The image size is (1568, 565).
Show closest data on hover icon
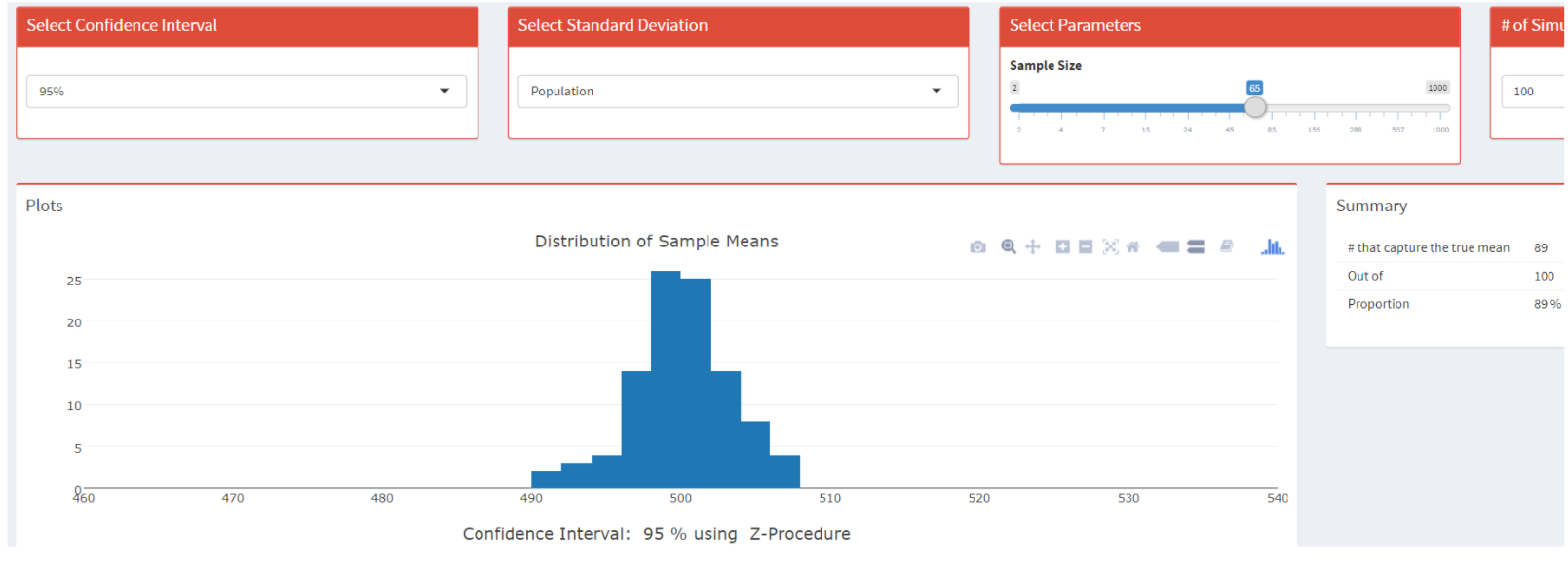(x=1167, y=247)
